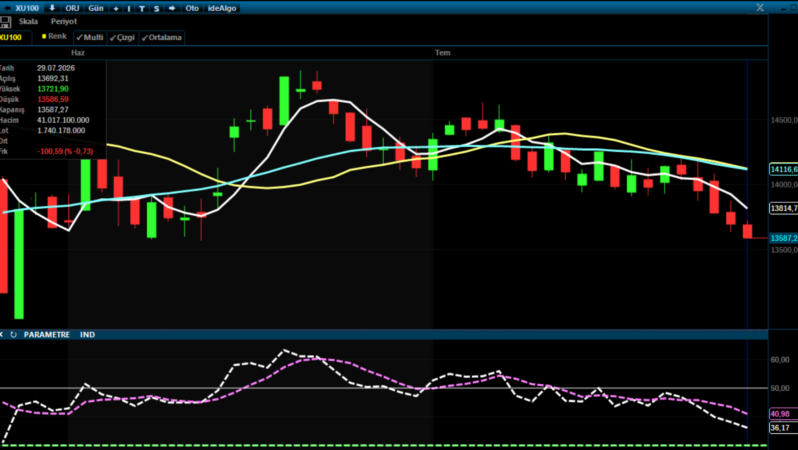Click the back arrow icon before XU100

(x=8, y=8)
